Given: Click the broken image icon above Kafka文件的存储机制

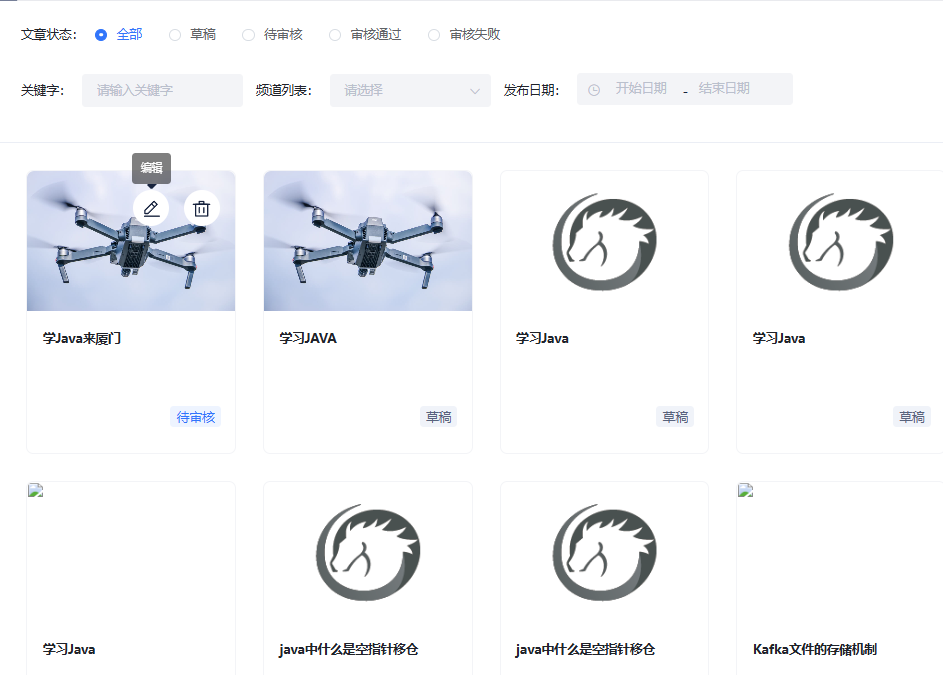Looking at the screenshot, I should coord(746,490).
